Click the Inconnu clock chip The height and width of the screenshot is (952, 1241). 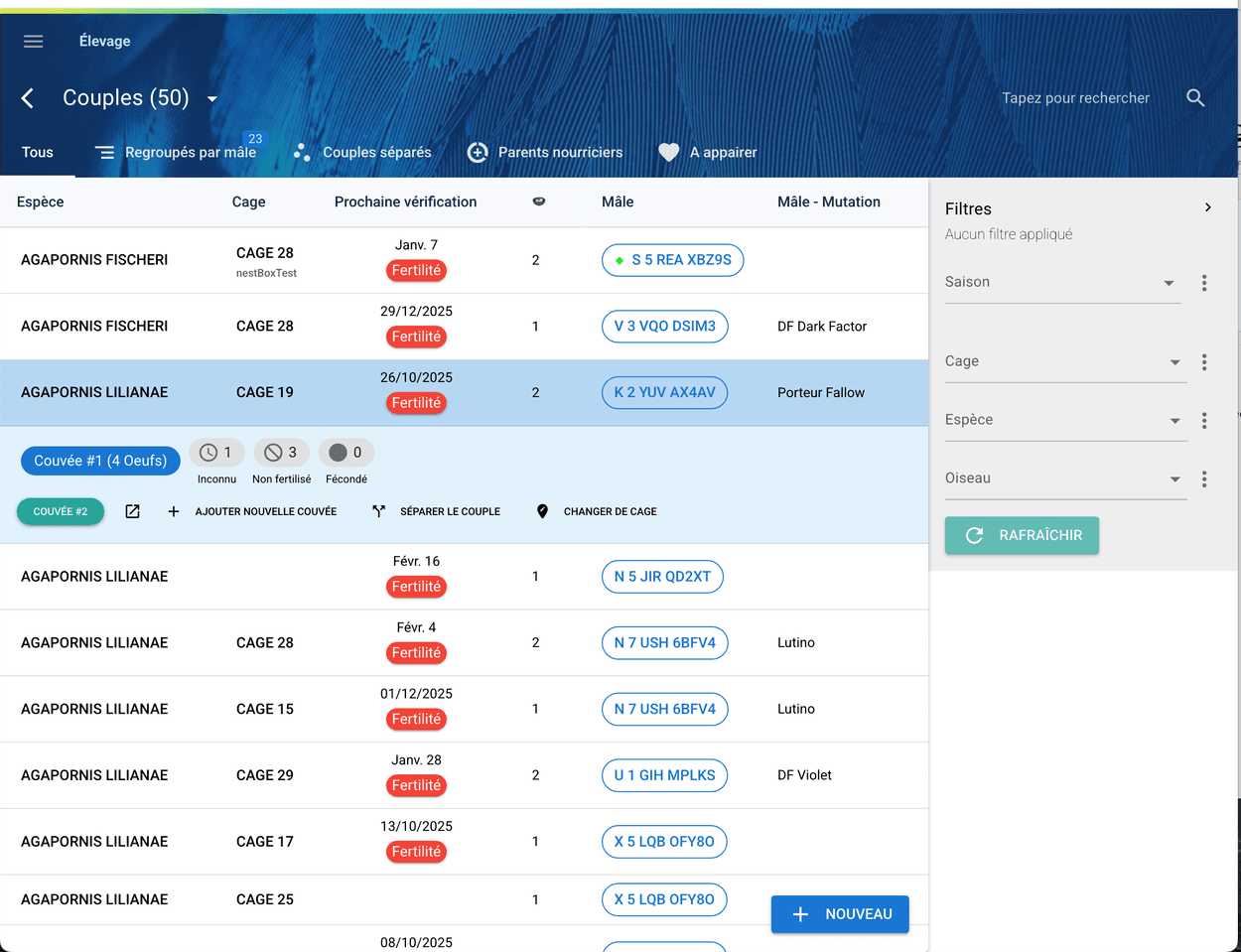point(216,453)
